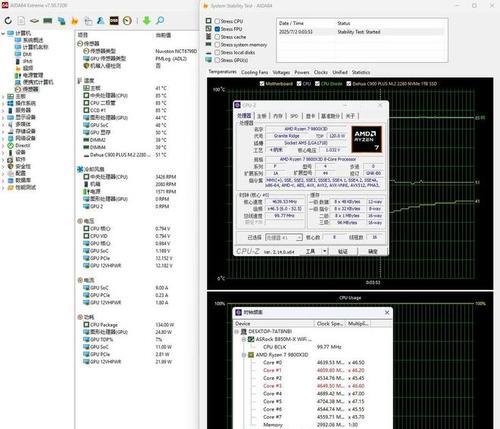Toggle Stress local disks checkbox

point(217,52)
